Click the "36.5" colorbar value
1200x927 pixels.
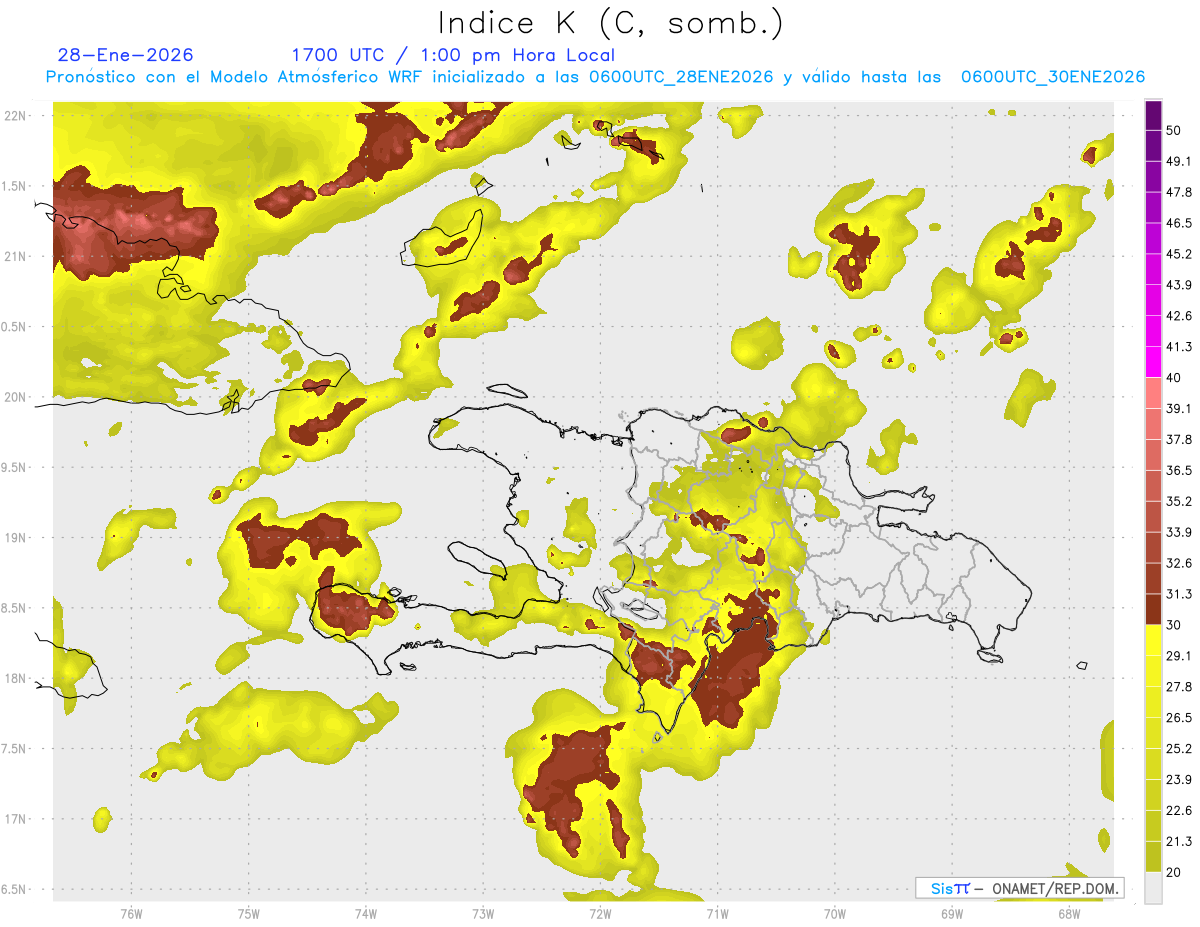[1179, 470]
